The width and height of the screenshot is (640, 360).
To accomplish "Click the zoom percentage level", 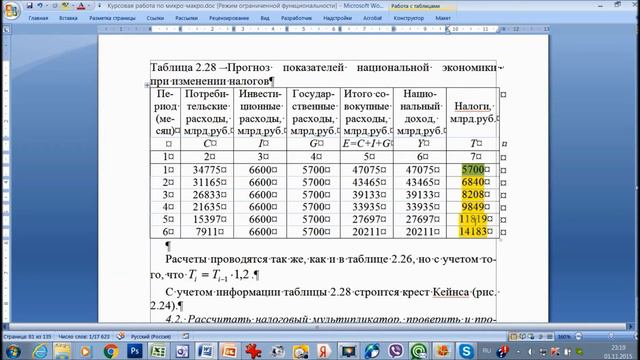I will coord(564,337).
